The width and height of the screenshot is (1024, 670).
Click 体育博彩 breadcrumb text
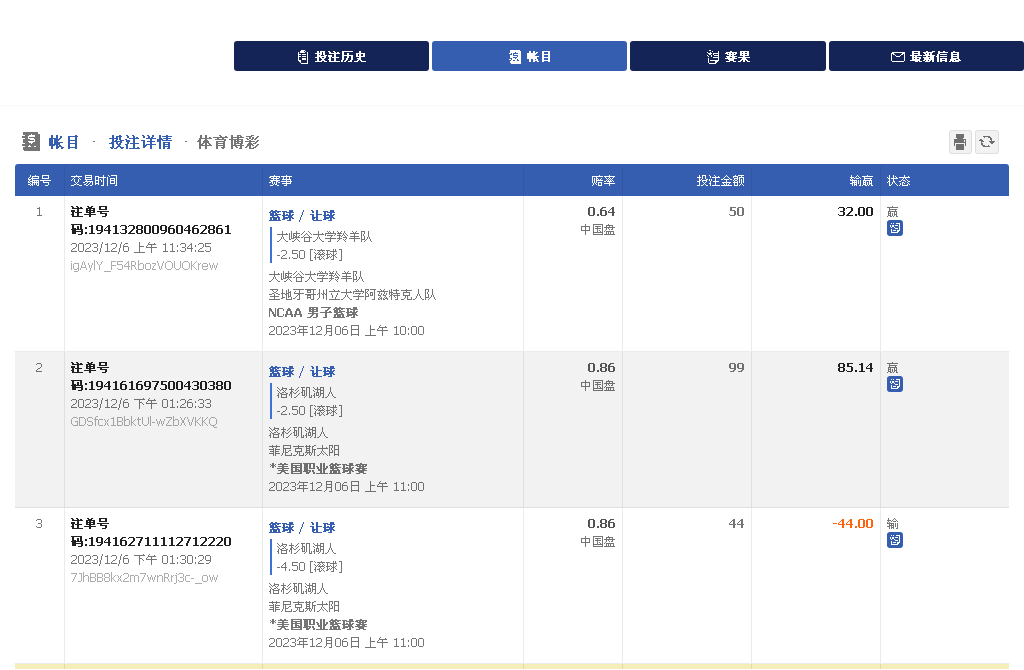[x=228, y=142]
